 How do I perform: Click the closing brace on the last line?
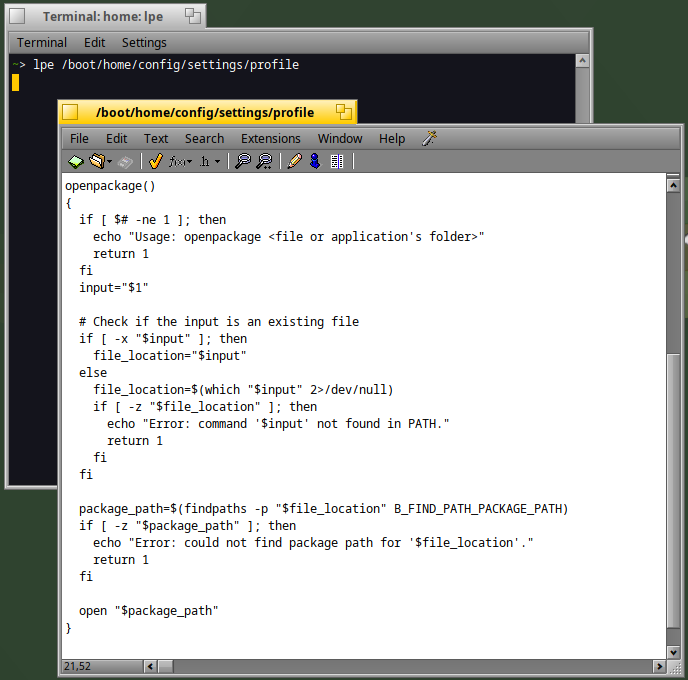tap(68, 628)
